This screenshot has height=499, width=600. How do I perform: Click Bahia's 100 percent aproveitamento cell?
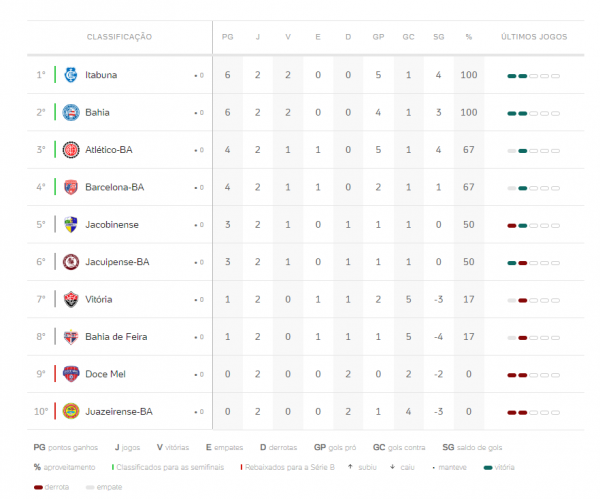[x=469, y=113]
